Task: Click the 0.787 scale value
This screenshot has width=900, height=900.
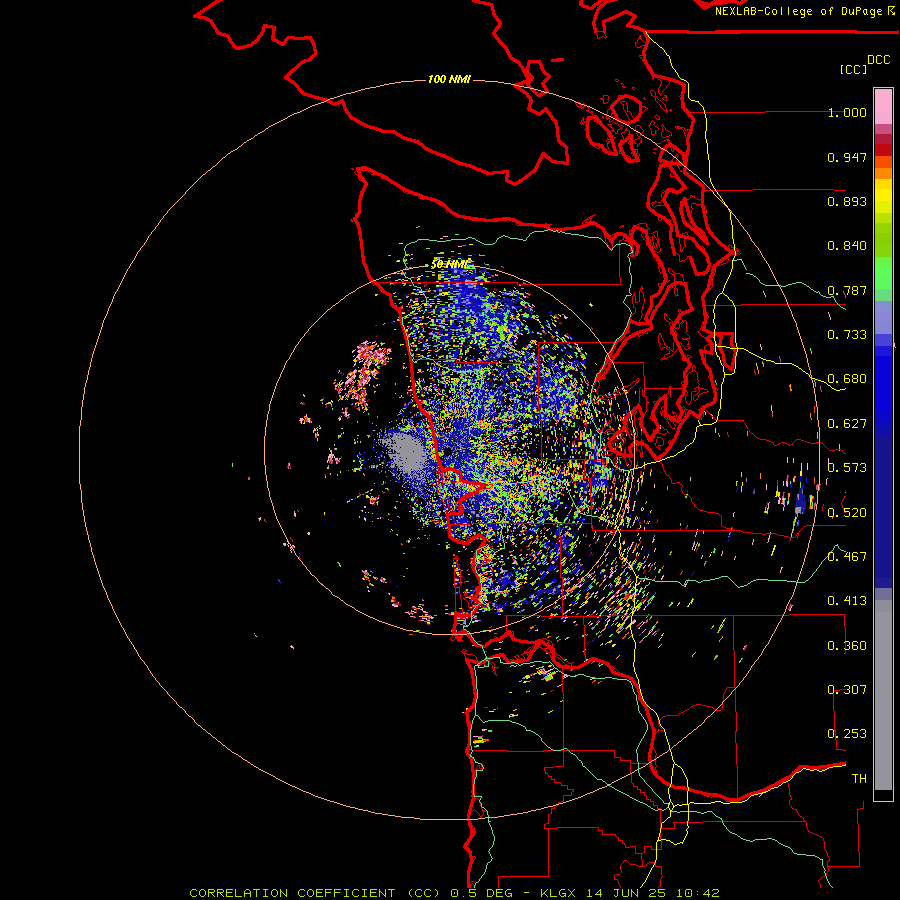Action: [x=847, y=290]
